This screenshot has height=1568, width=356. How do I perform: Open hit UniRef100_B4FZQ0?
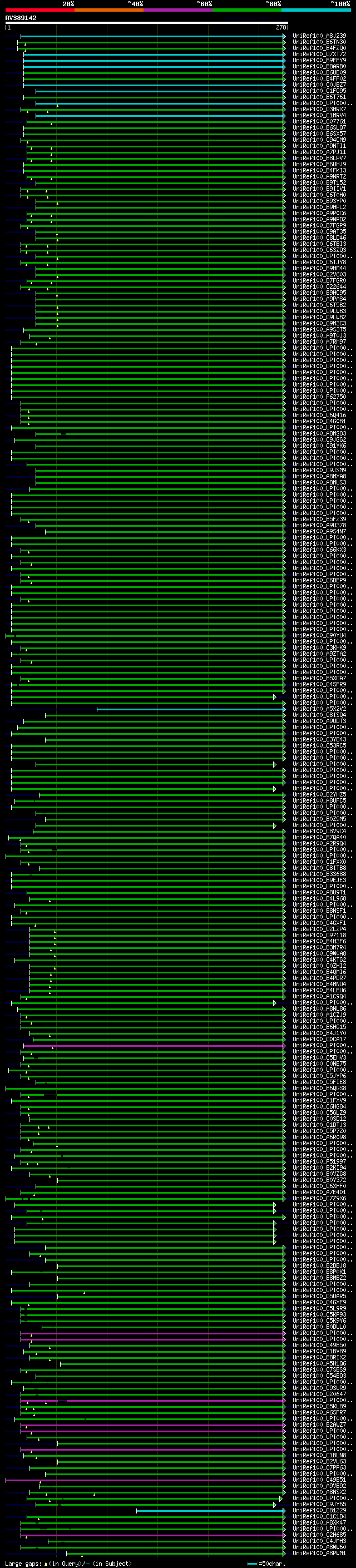tap(319, 48)
